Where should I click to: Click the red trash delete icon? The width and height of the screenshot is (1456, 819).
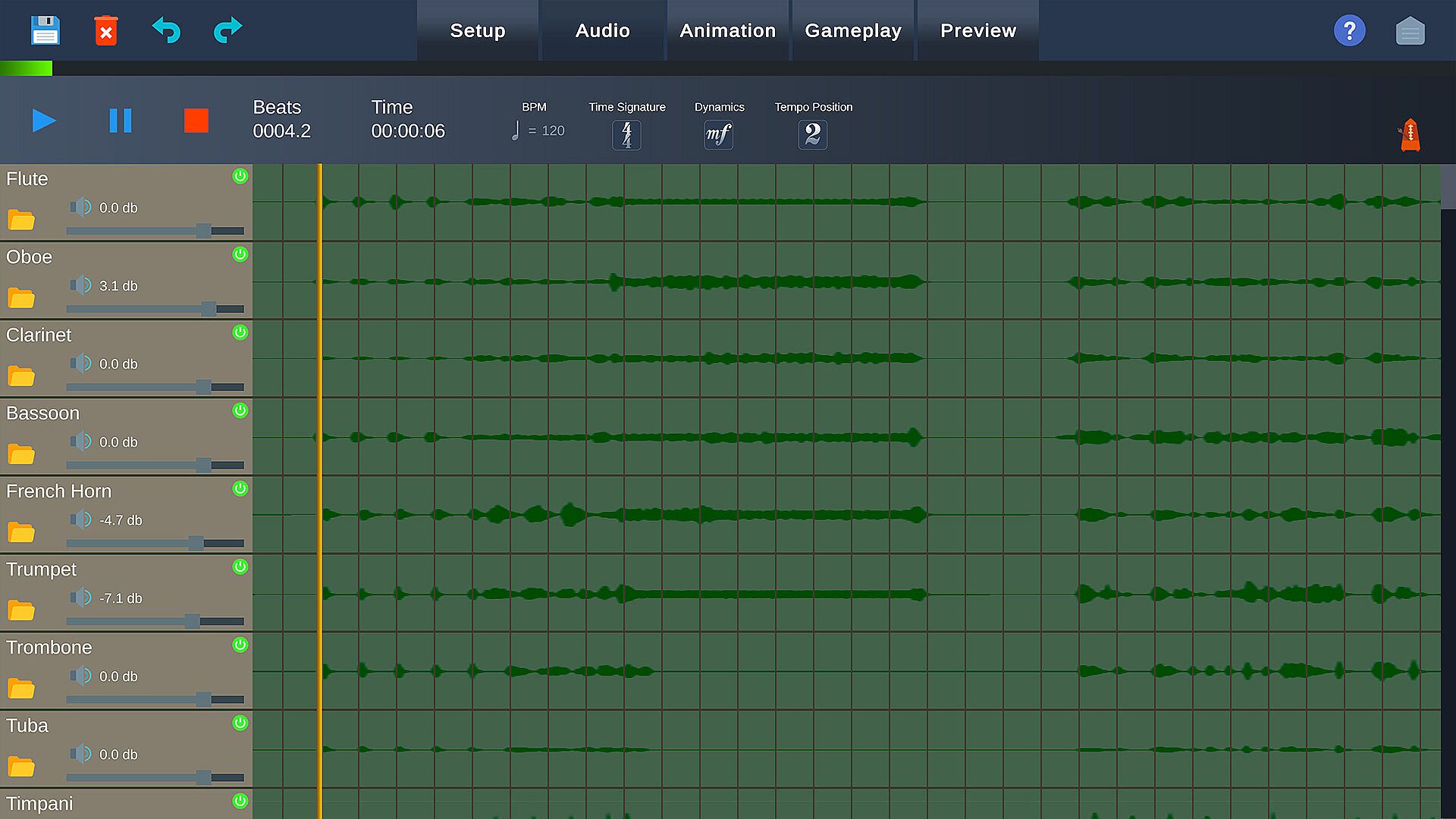coord(106,31)
